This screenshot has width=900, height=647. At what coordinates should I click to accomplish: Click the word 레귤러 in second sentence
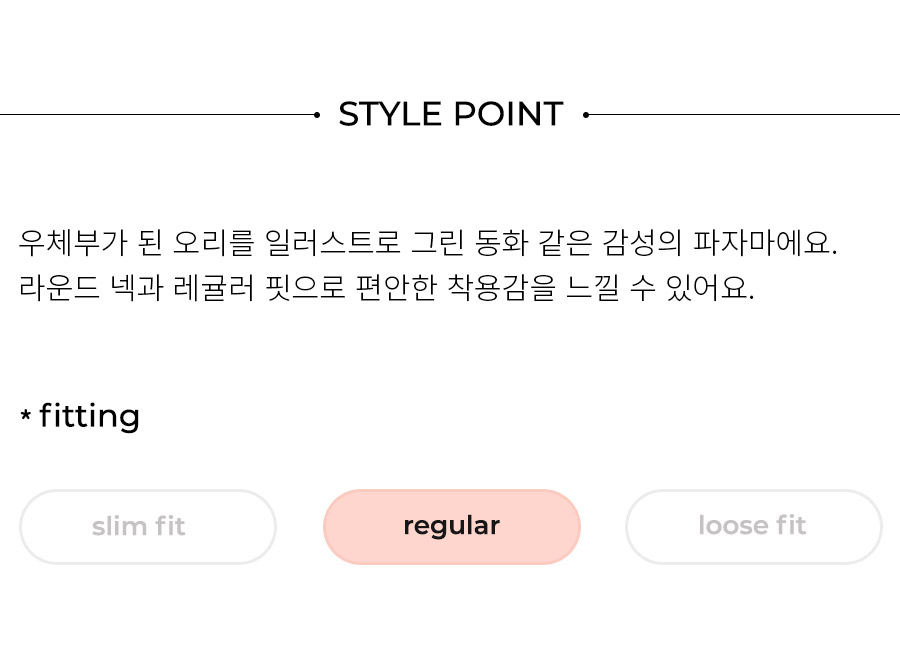214,287
